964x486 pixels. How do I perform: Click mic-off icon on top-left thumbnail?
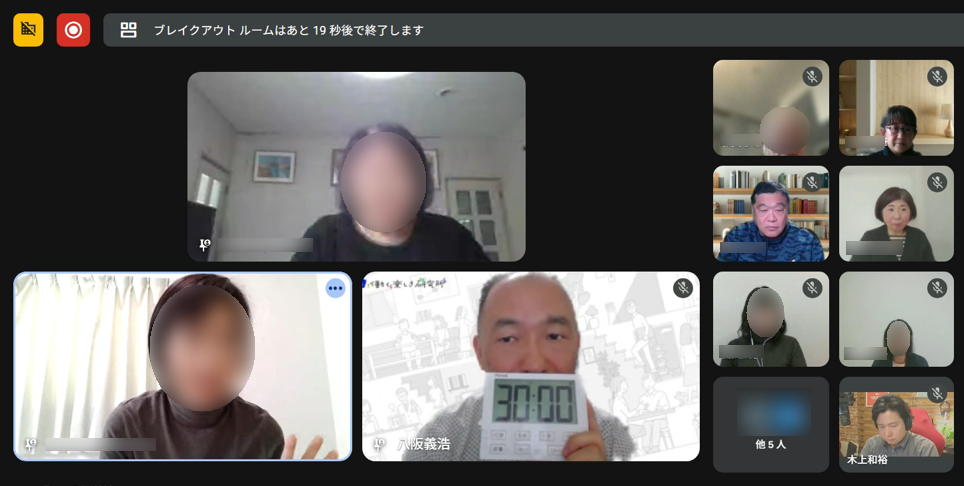coord(811,77)
